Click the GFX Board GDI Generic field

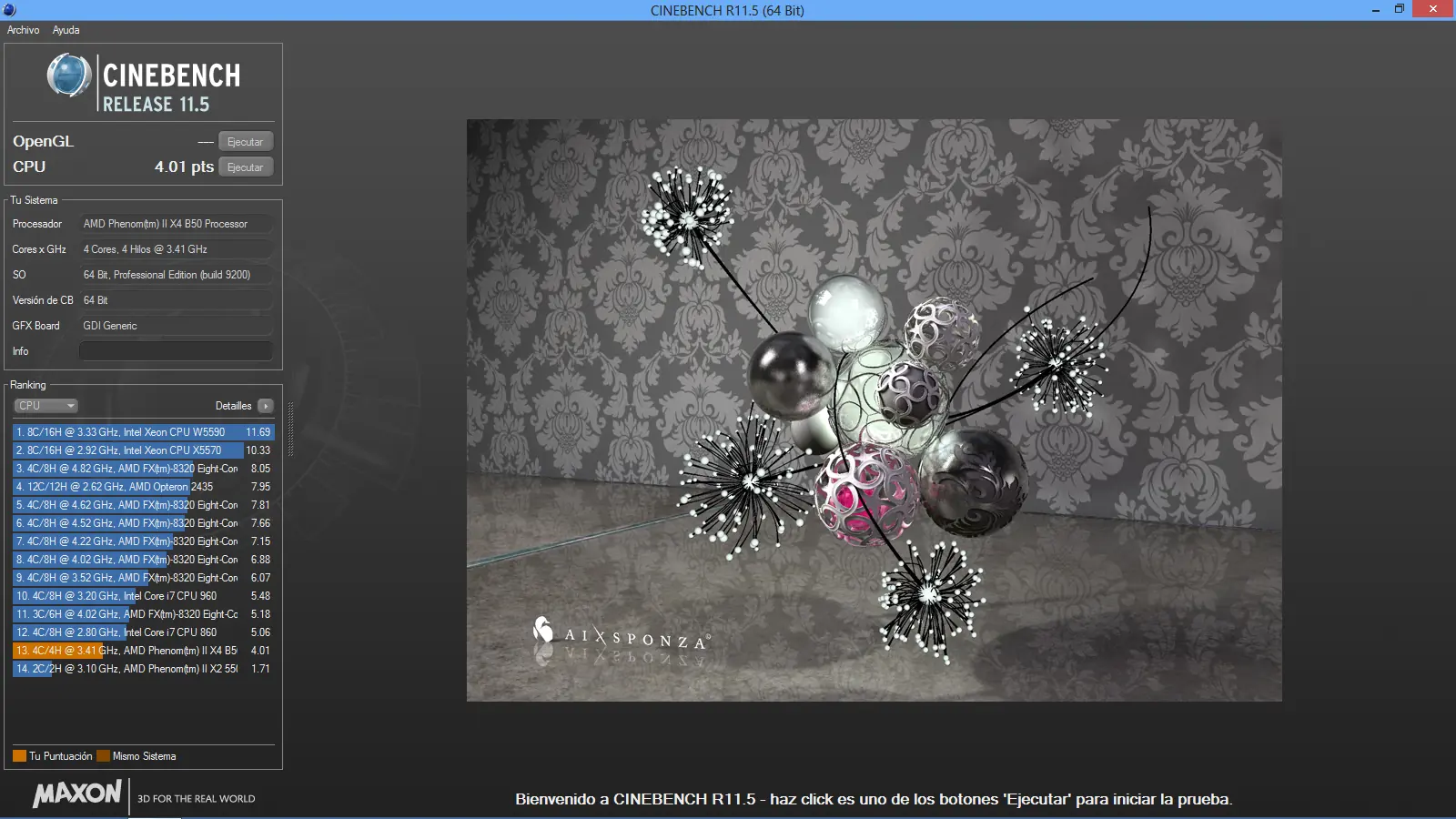[177, 326]
